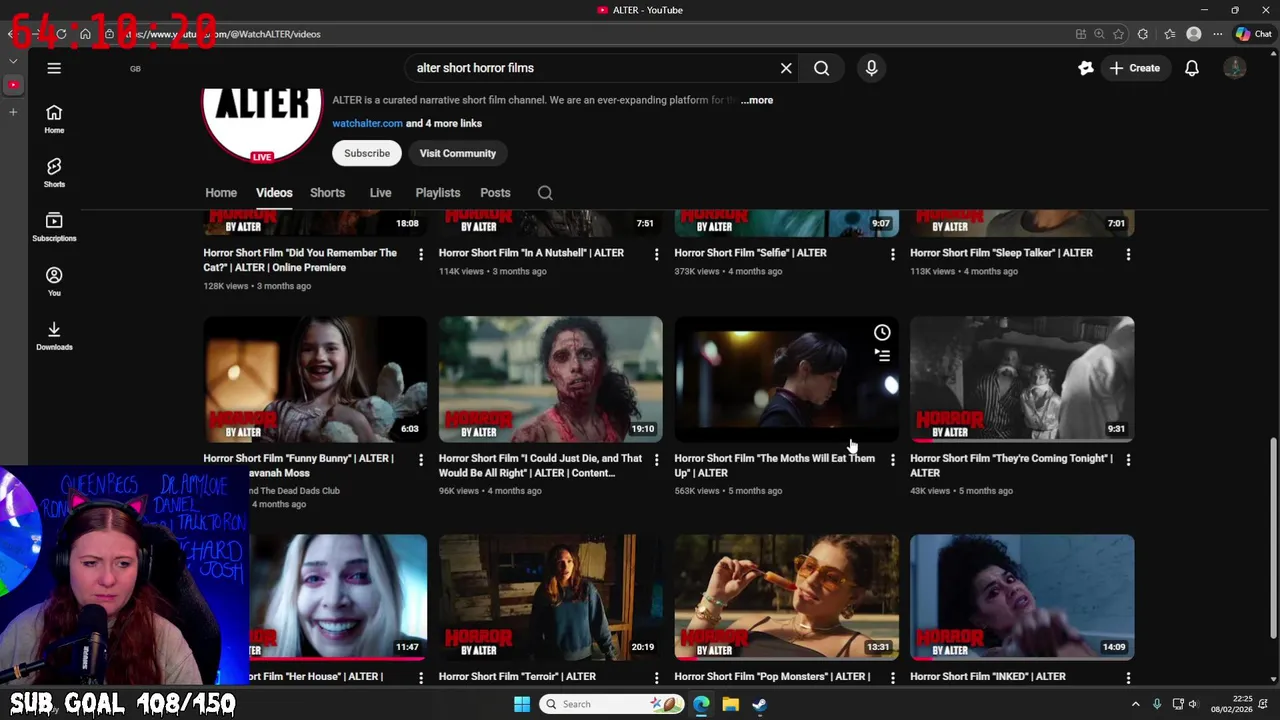
Task: Play "I Could Just Die" thumbnail
Action: (550, 379)
